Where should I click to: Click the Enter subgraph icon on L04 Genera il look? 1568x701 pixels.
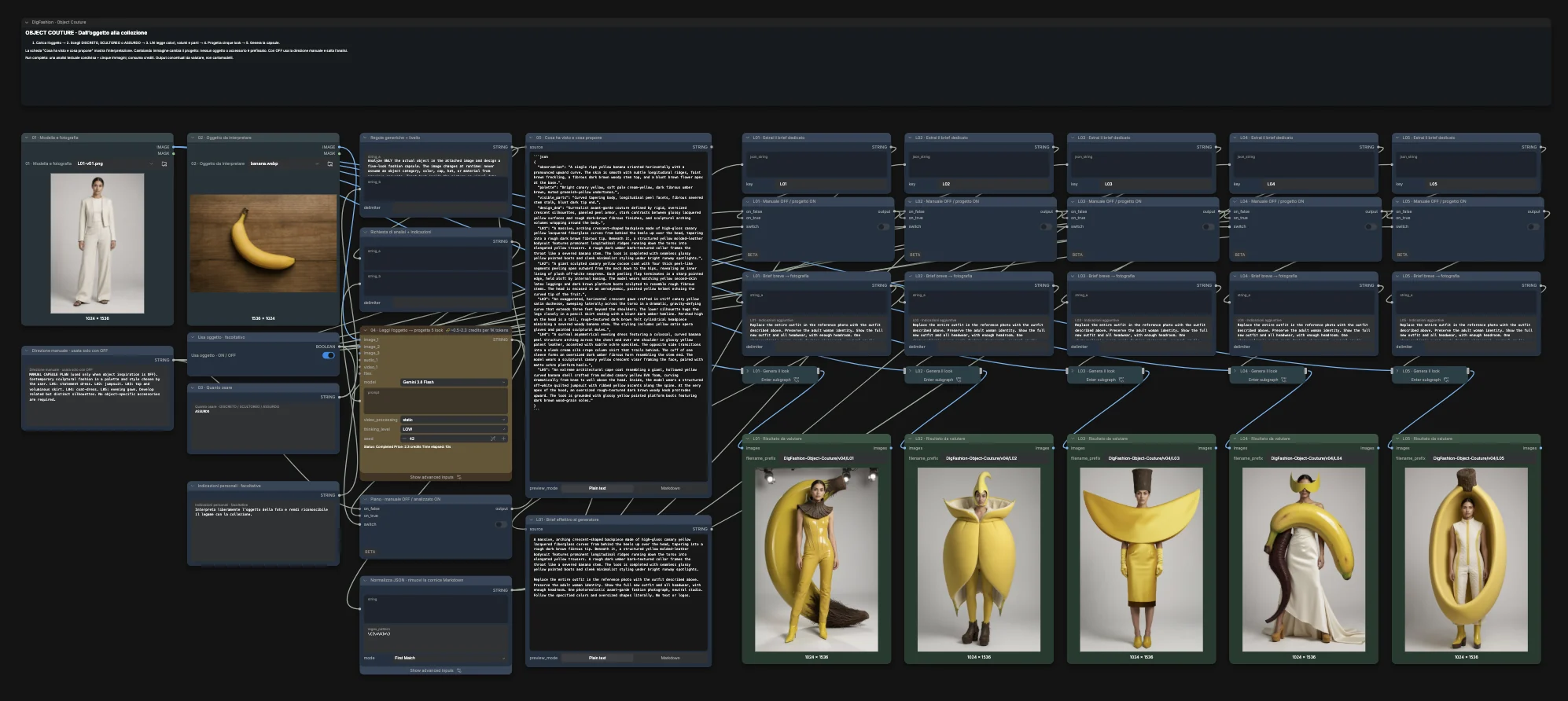click(1284, 380)
